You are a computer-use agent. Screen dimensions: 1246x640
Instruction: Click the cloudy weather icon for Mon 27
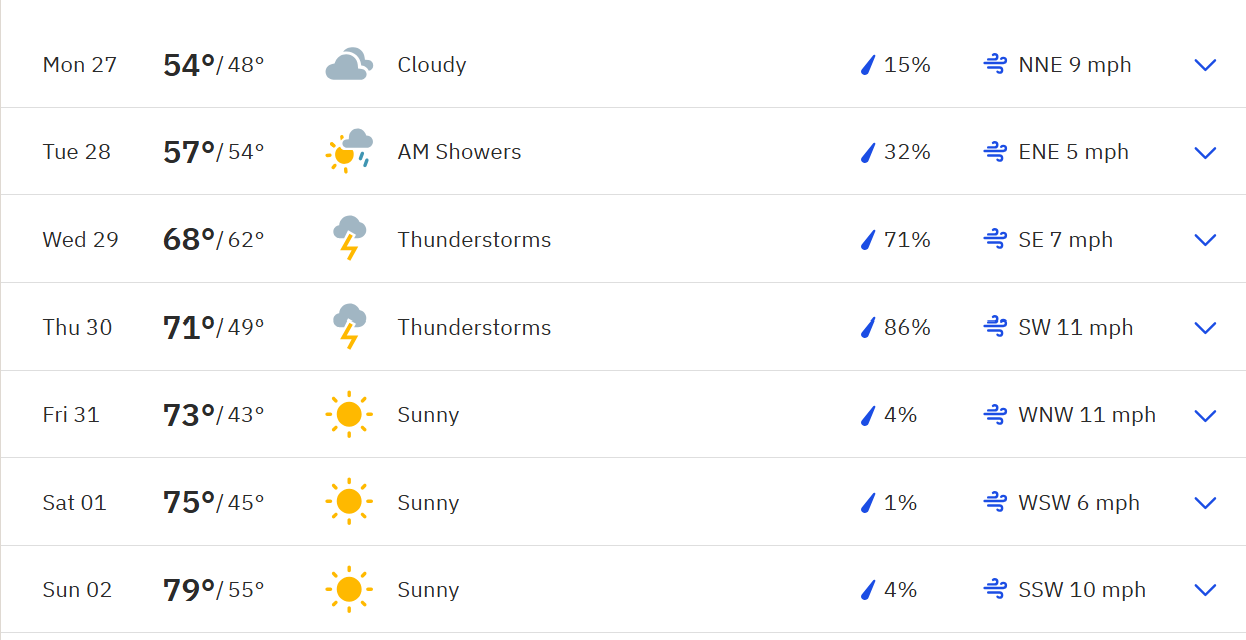click(349, 65)
